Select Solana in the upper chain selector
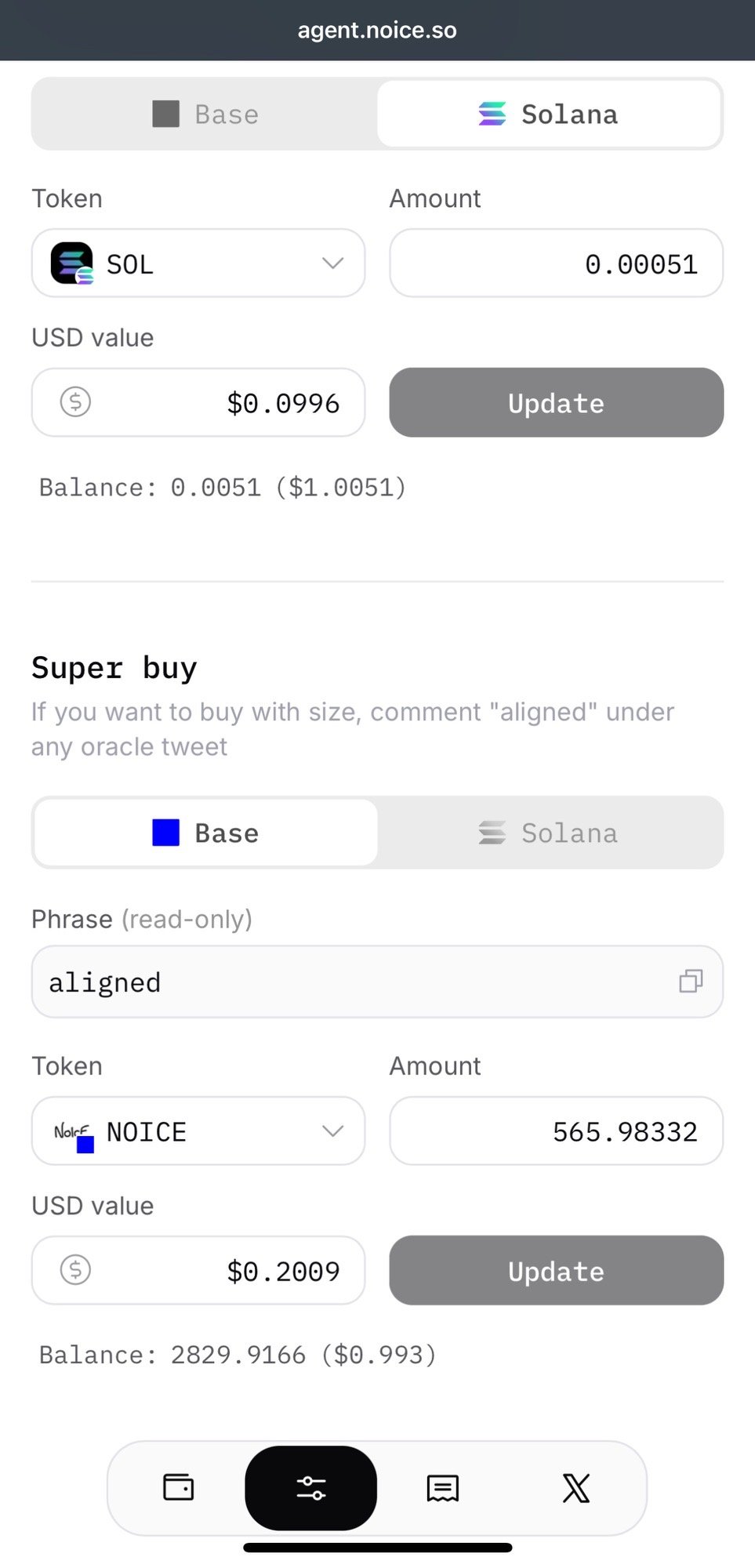The width and height of the screenshot is (755, 1568). tap(549, 114)
